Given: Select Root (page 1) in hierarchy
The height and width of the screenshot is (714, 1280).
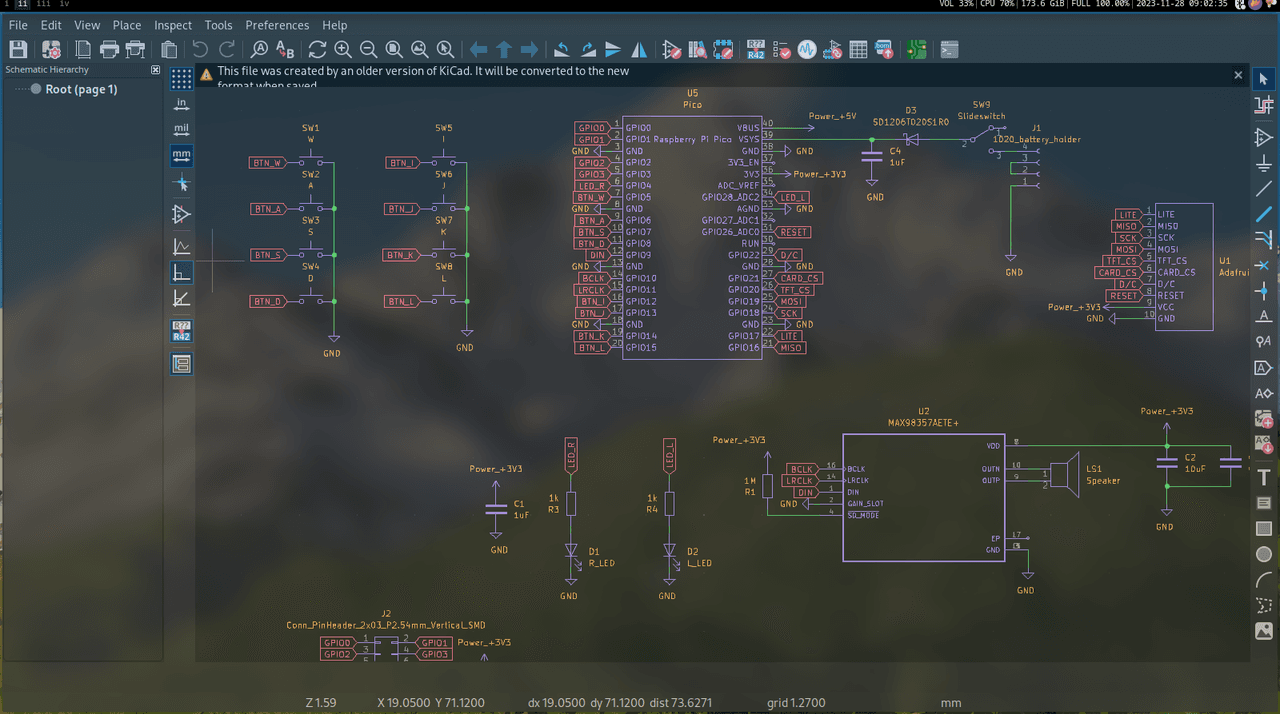Looking at the screenshot, I should tap(80, 89).
